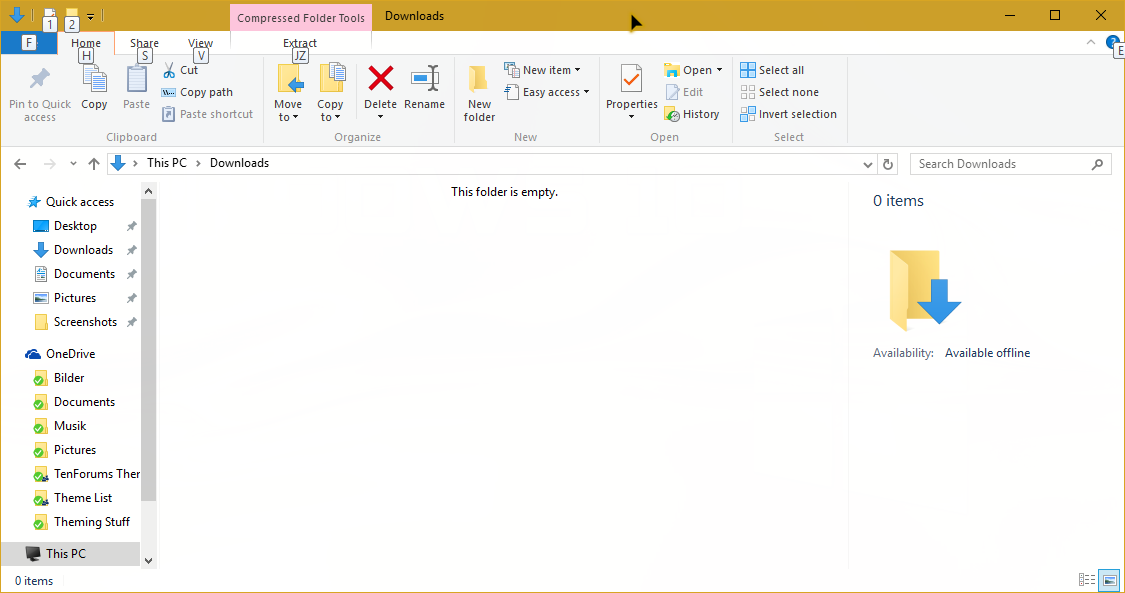
Task: Click Invert selection
Action: pyautogui.click(x=789, y=114)
